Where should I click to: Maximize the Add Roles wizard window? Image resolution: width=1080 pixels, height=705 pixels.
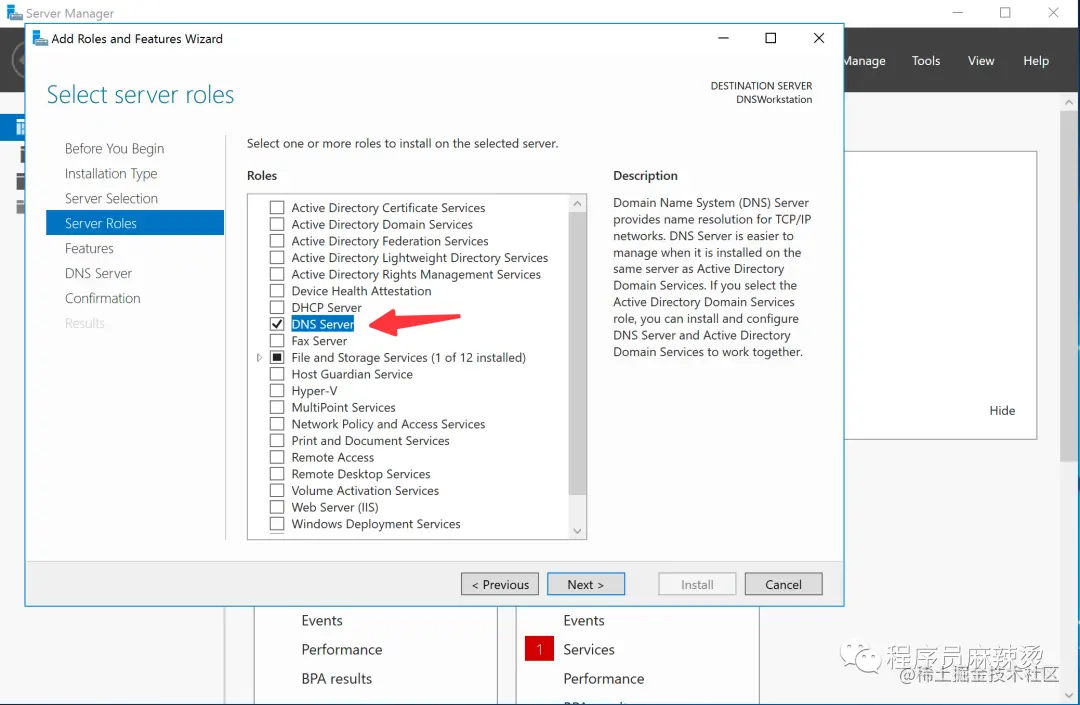pos(771,38)
